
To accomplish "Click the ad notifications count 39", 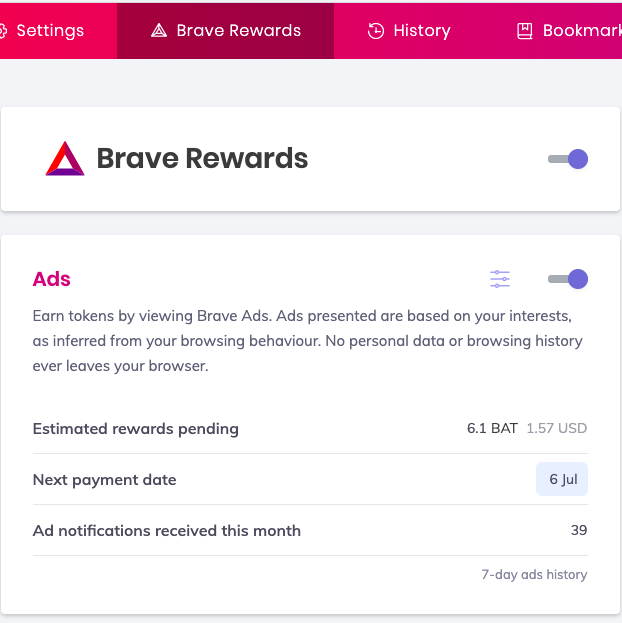I will (579, 530).
